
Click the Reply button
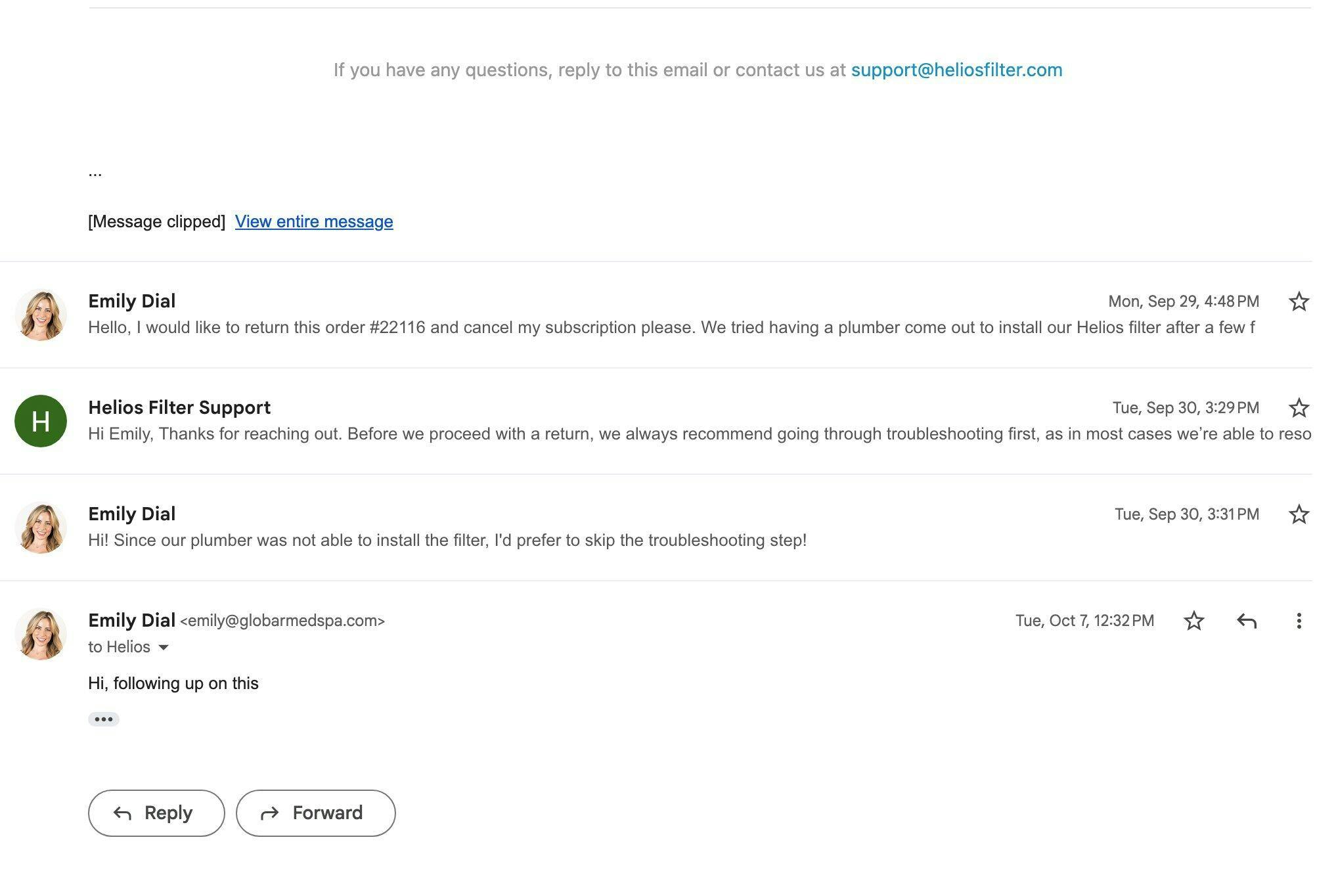point(156,813)
